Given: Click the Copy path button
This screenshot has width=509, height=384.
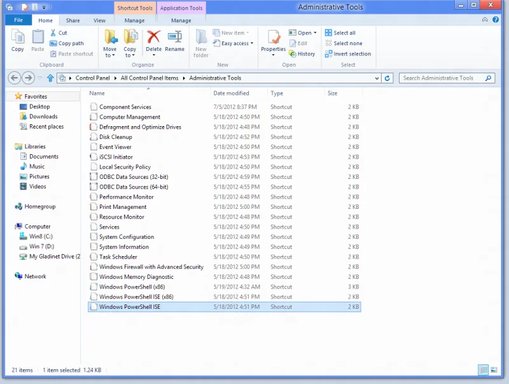Looking at the screenshot, I should click(67, 43).
